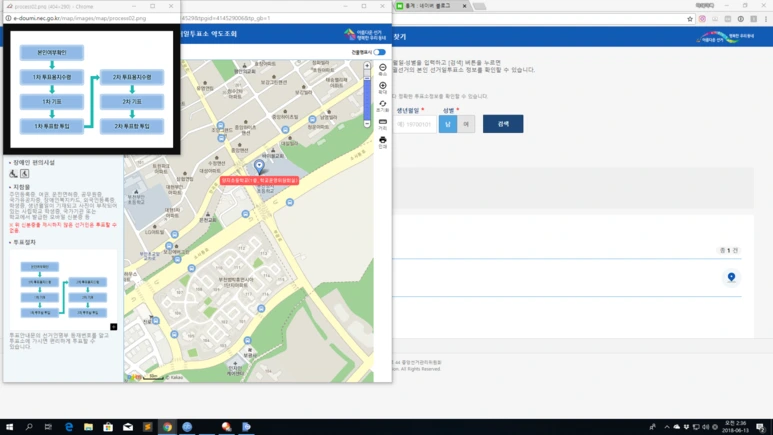This screenshot has height=435, width=773.
Task: Click blue bus stop icon near 초등학교 on map
Action: pos(290,202)
